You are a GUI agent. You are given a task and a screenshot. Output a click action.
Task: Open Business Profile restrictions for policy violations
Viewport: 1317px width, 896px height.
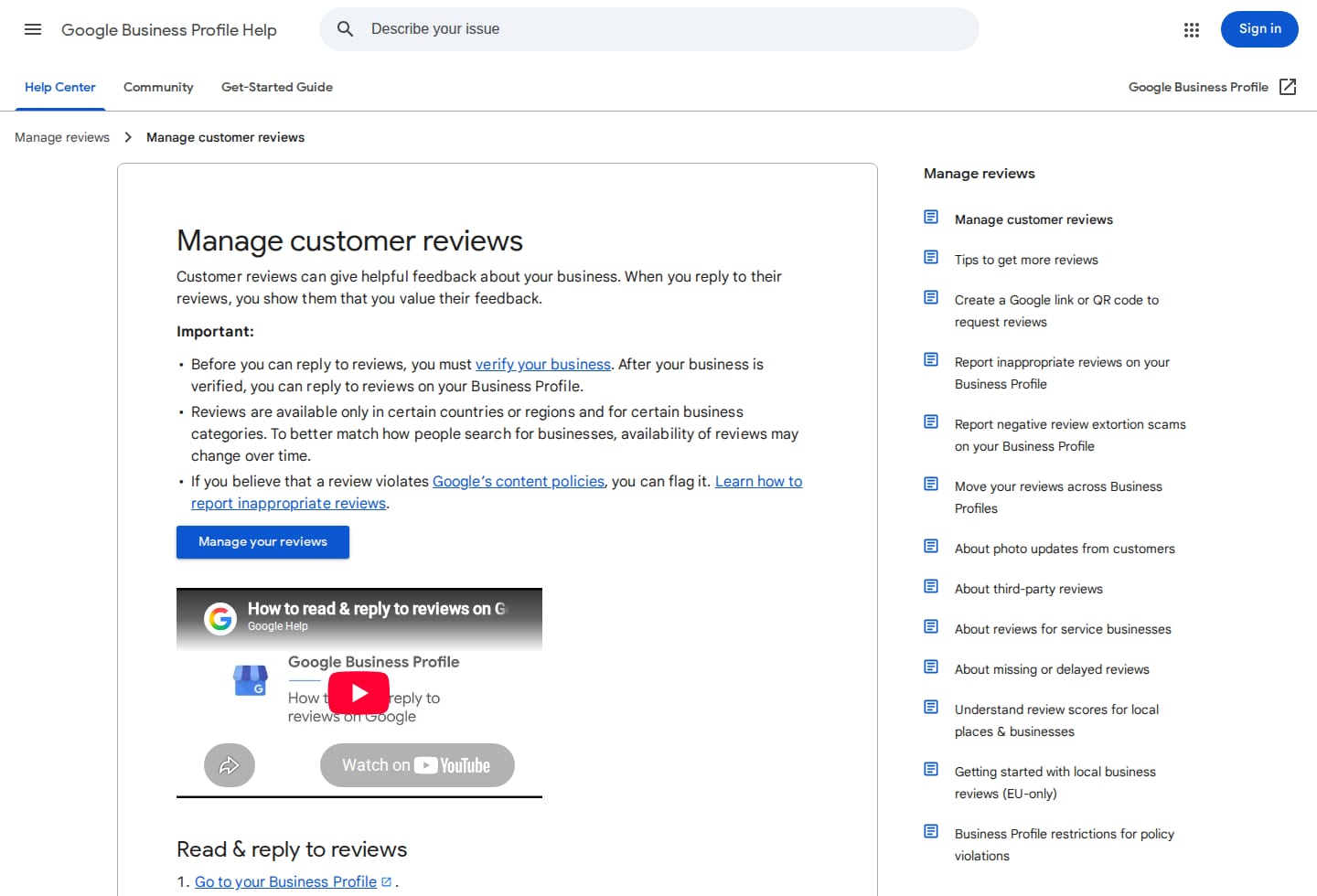pyautogui.click(x=1065, y=845)
